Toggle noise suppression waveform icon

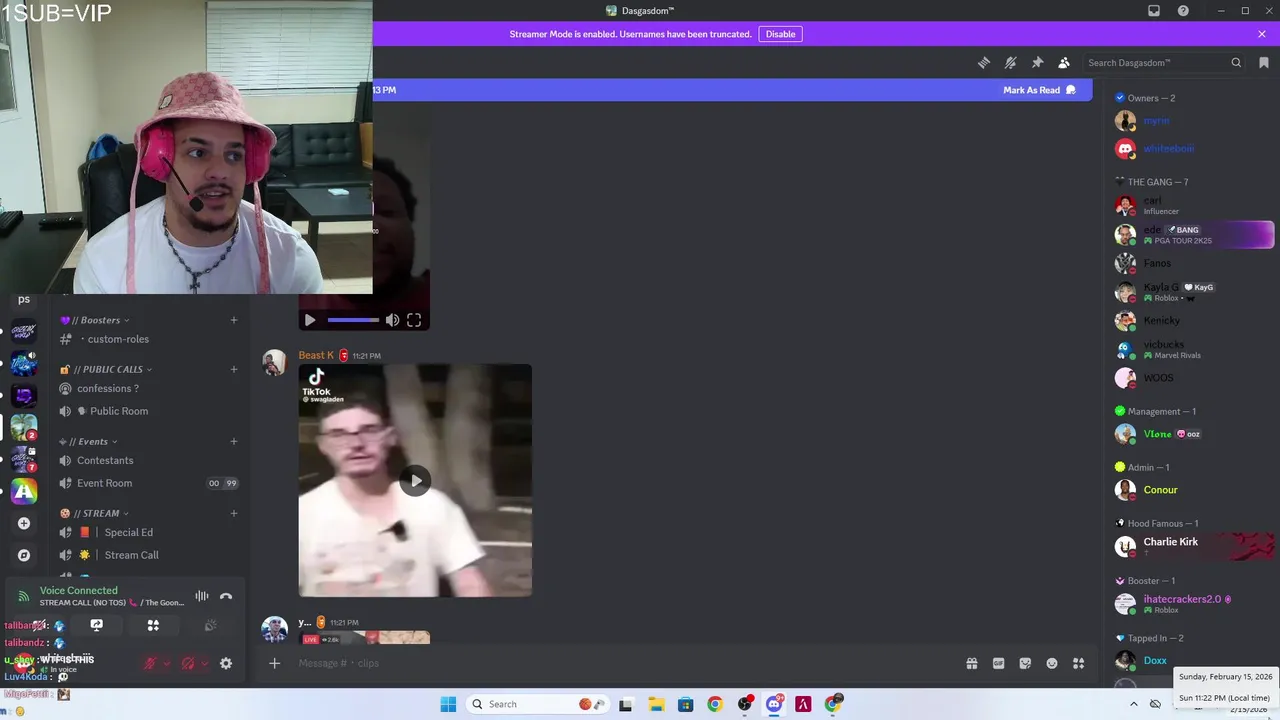(x=202, y=596)
